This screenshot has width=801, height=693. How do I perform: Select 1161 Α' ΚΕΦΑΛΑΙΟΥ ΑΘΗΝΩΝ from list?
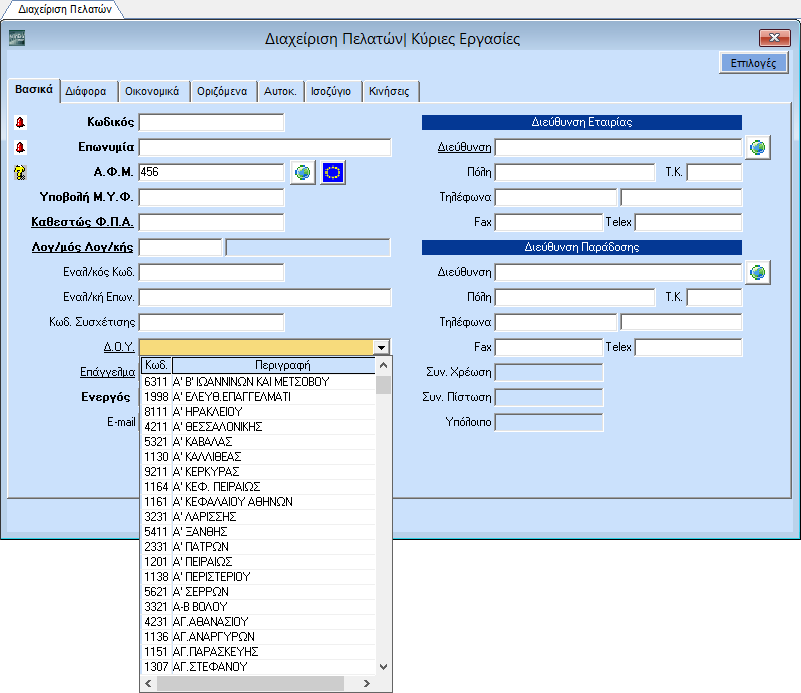click(x=258, y=501)
